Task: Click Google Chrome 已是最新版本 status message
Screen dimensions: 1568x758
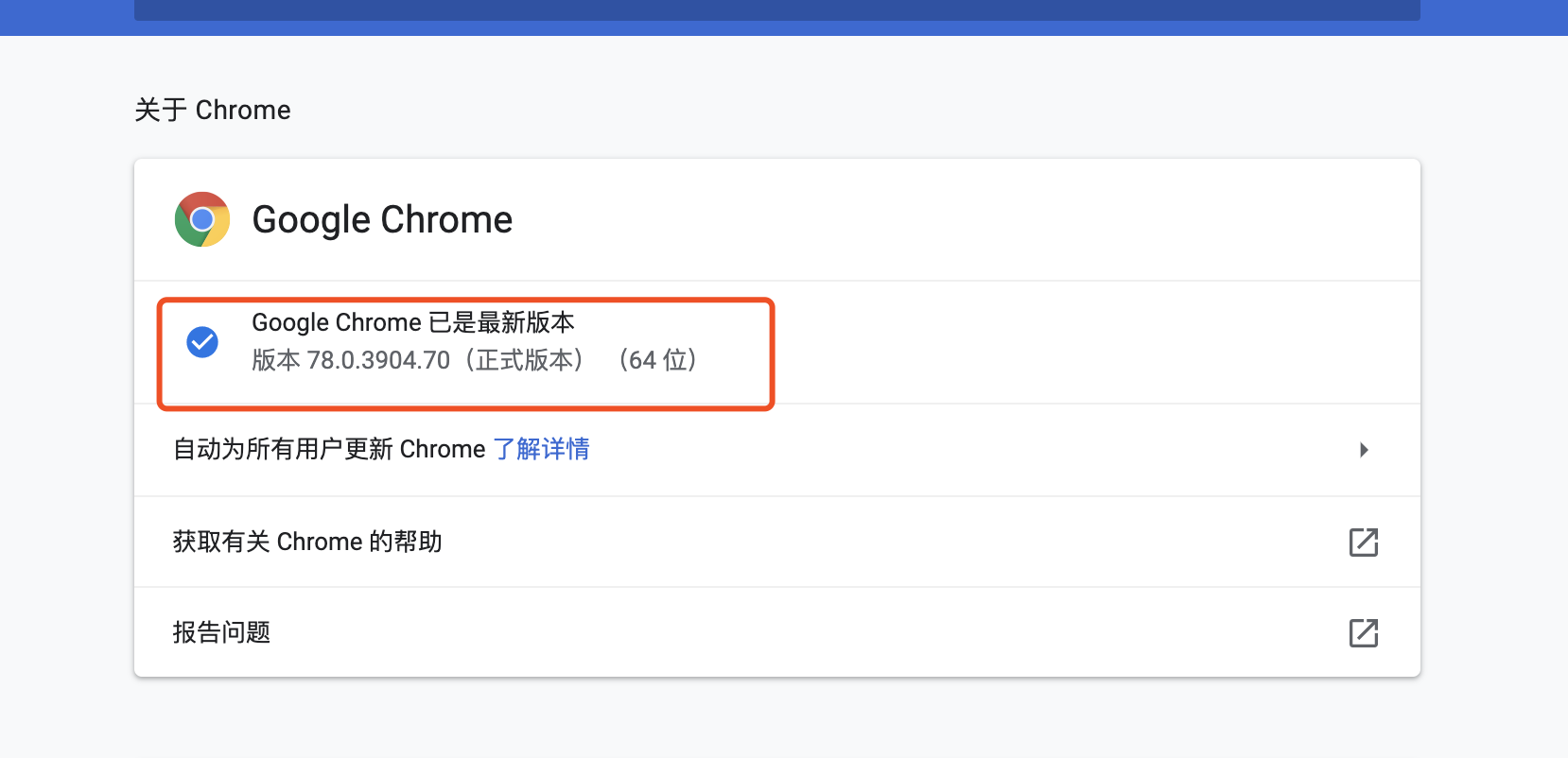Action: [412, 322]
